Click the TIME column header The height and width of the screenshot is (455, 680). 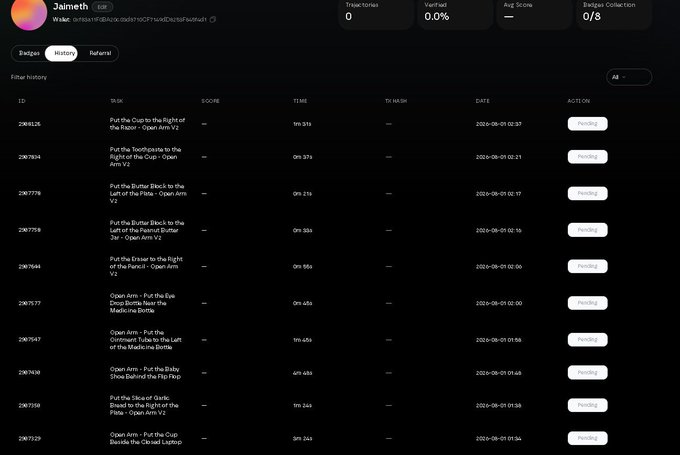300,101
